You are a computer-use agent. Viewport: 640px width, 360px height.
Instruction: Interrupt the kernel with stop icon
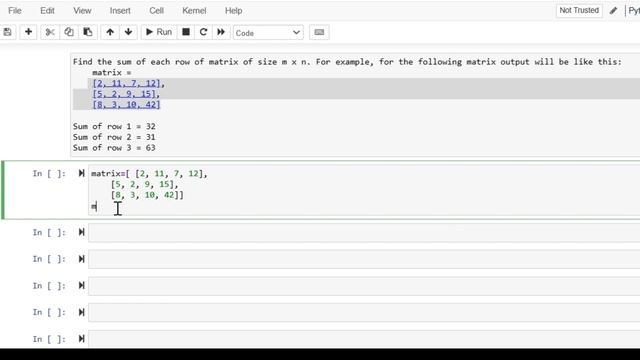[186, 32]
